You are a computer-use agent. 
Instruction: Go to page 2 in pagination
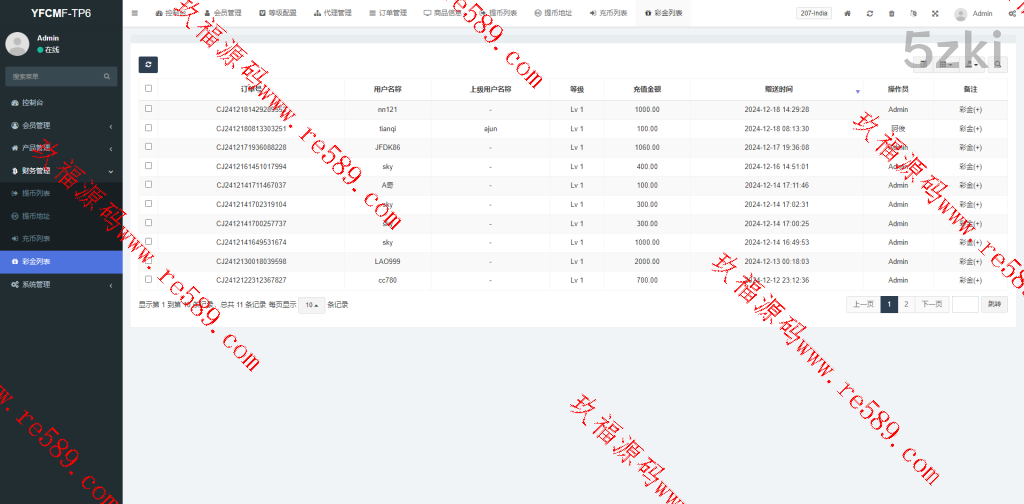(x=906, y=305)
